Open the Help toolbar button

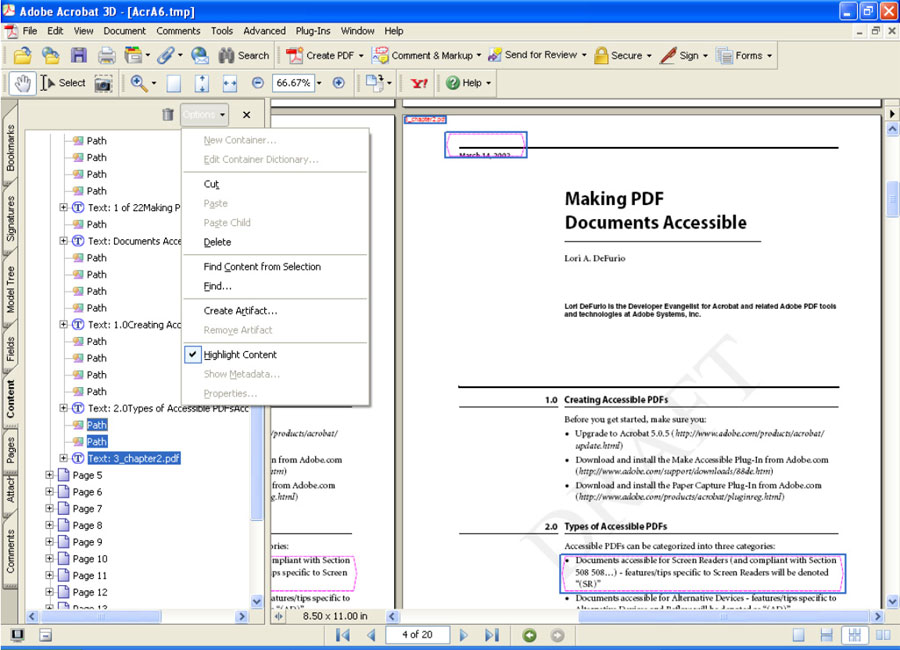click(468, 83)
